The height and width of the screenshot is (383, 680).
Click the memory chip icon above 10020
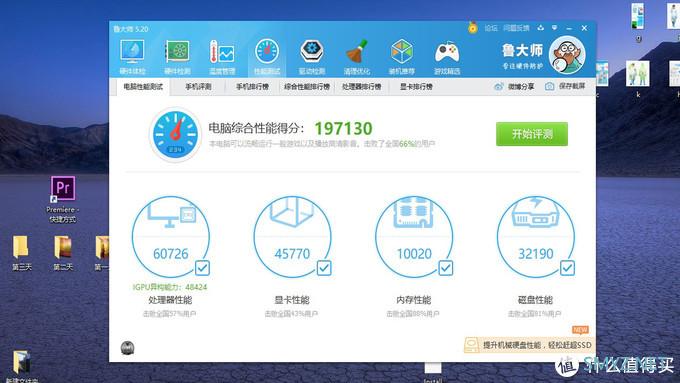tap(413, 213)
